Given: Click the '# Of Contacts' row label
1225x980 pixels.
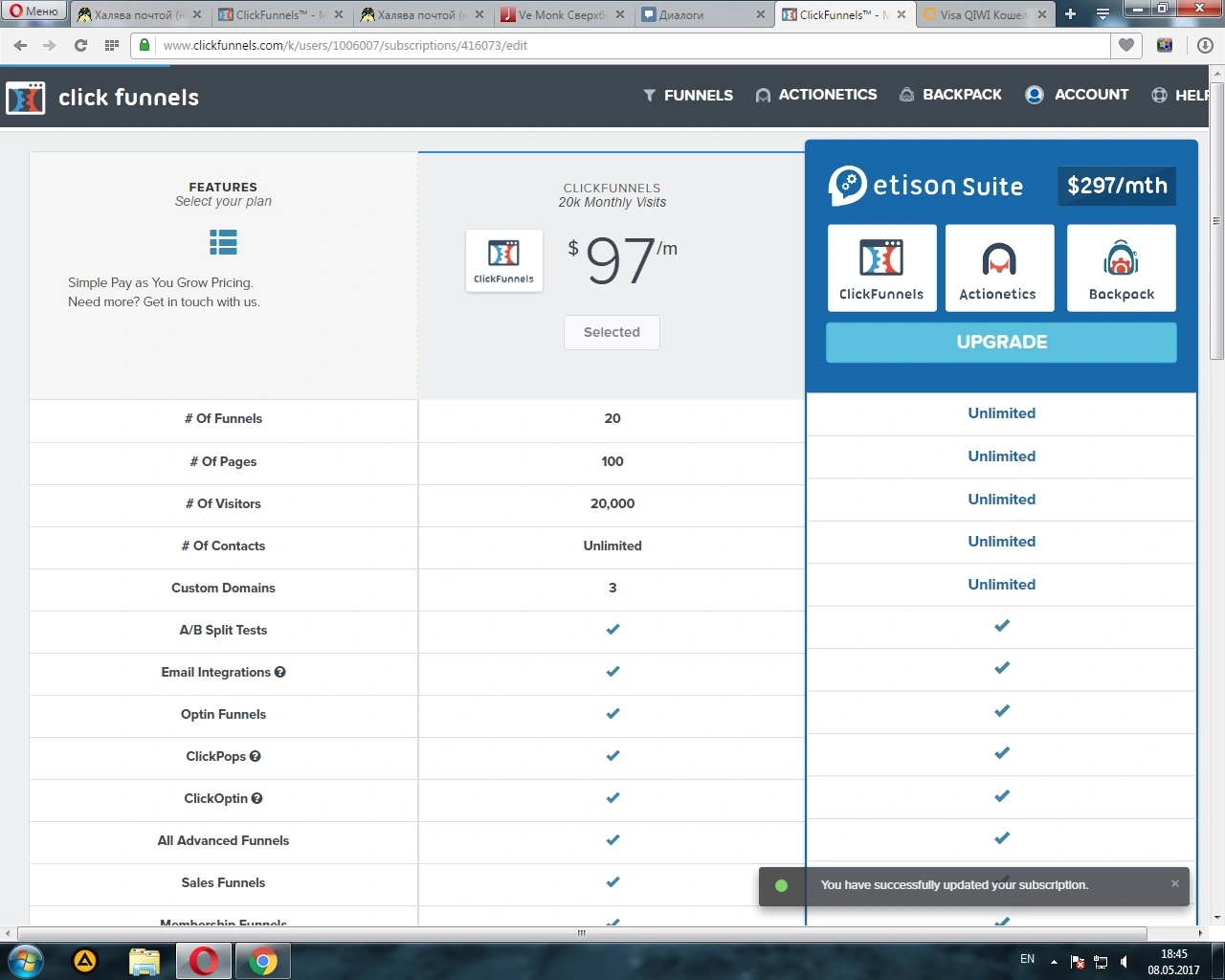Looking at the screenshot, I should point(223,546).
